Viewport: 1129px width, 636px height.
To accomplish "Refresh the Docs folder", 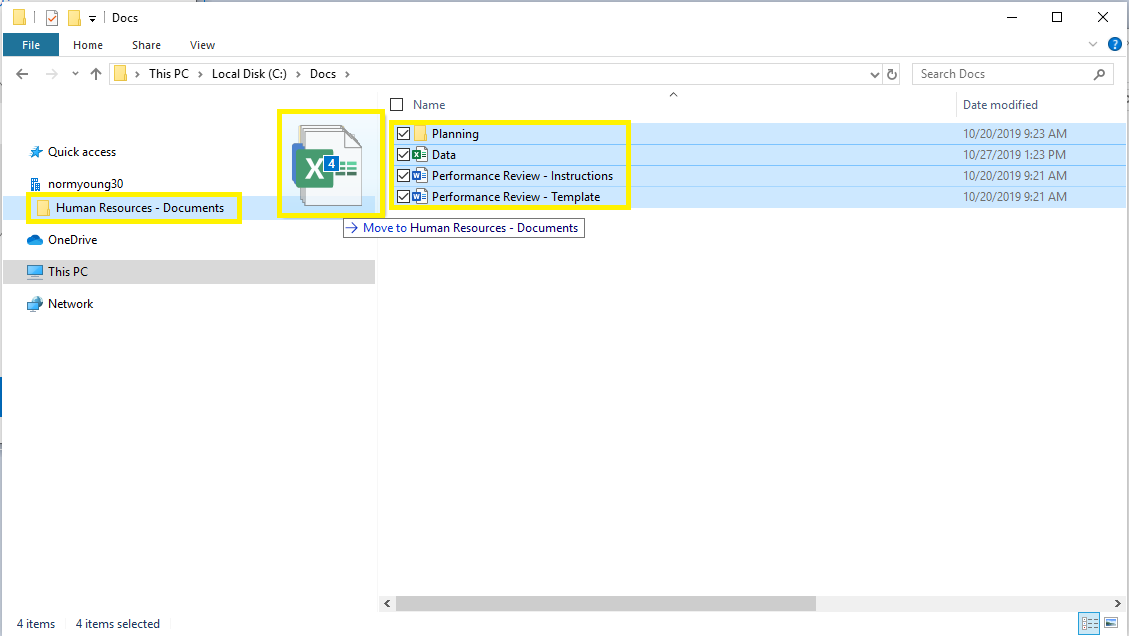I will click(892, 74).
